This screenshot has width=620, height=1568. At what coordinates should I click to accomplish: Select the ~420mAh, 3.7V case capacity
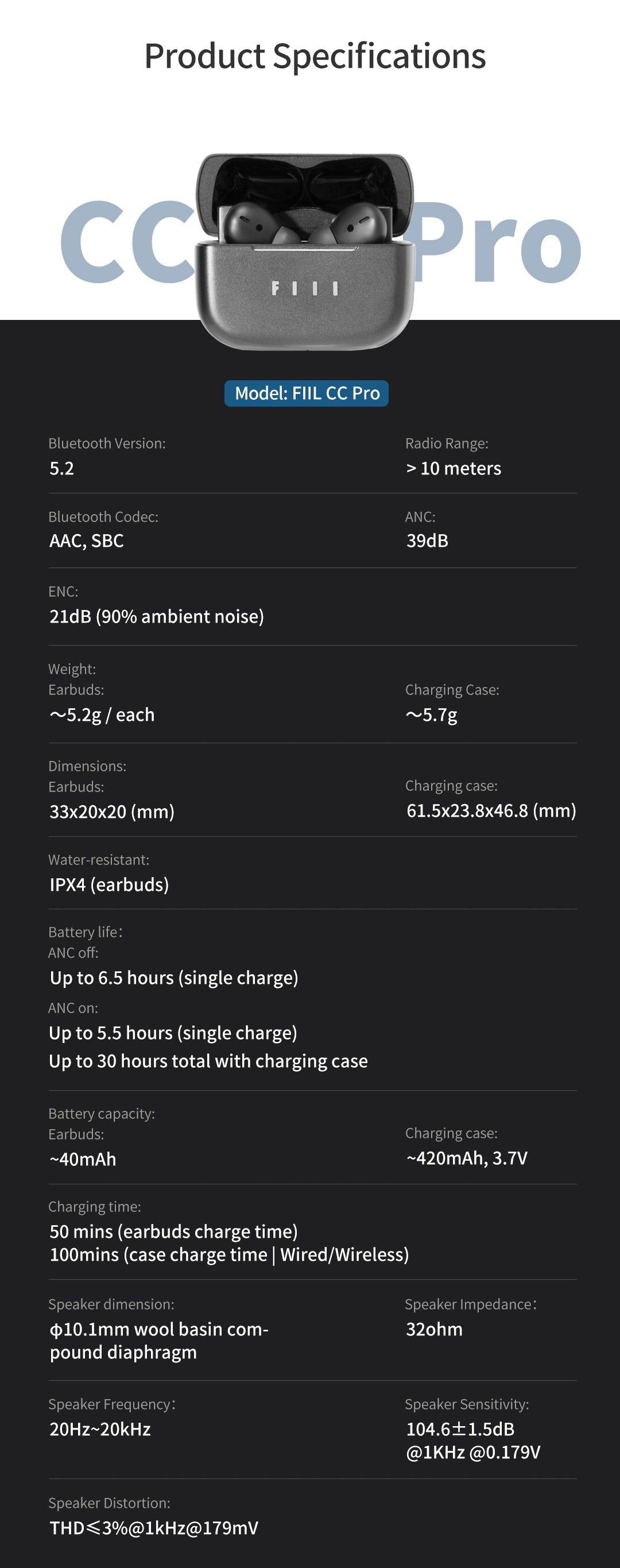[x=467, y=1158]
